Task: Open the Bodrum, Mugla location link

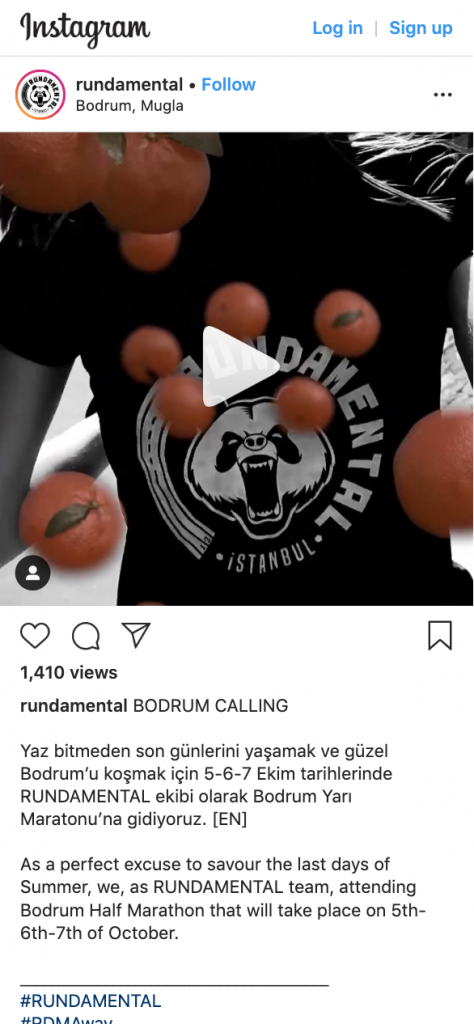Action: pyautogui.click(x=129, y=106)
